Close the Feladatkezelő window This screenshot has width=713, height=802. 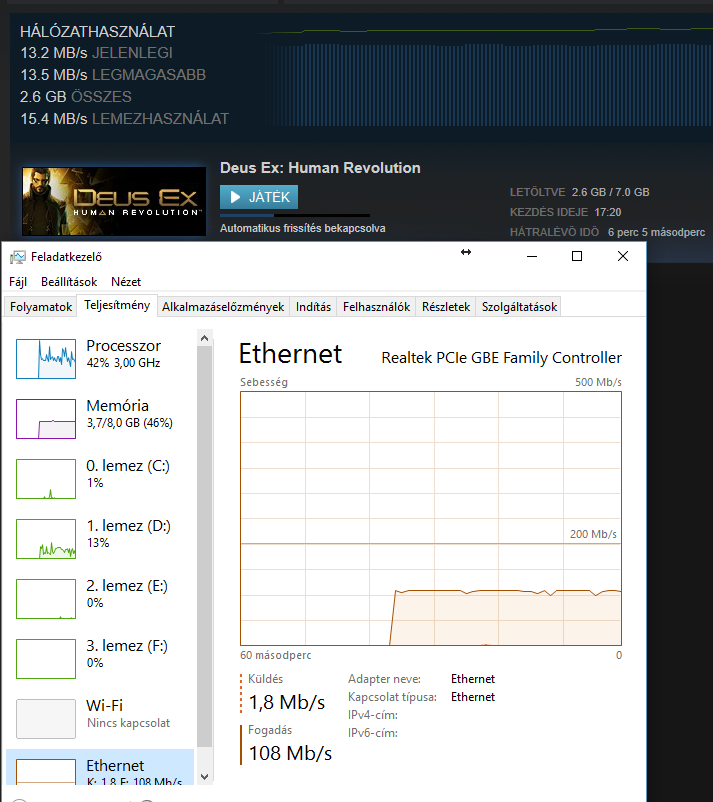tap(622, 256)
